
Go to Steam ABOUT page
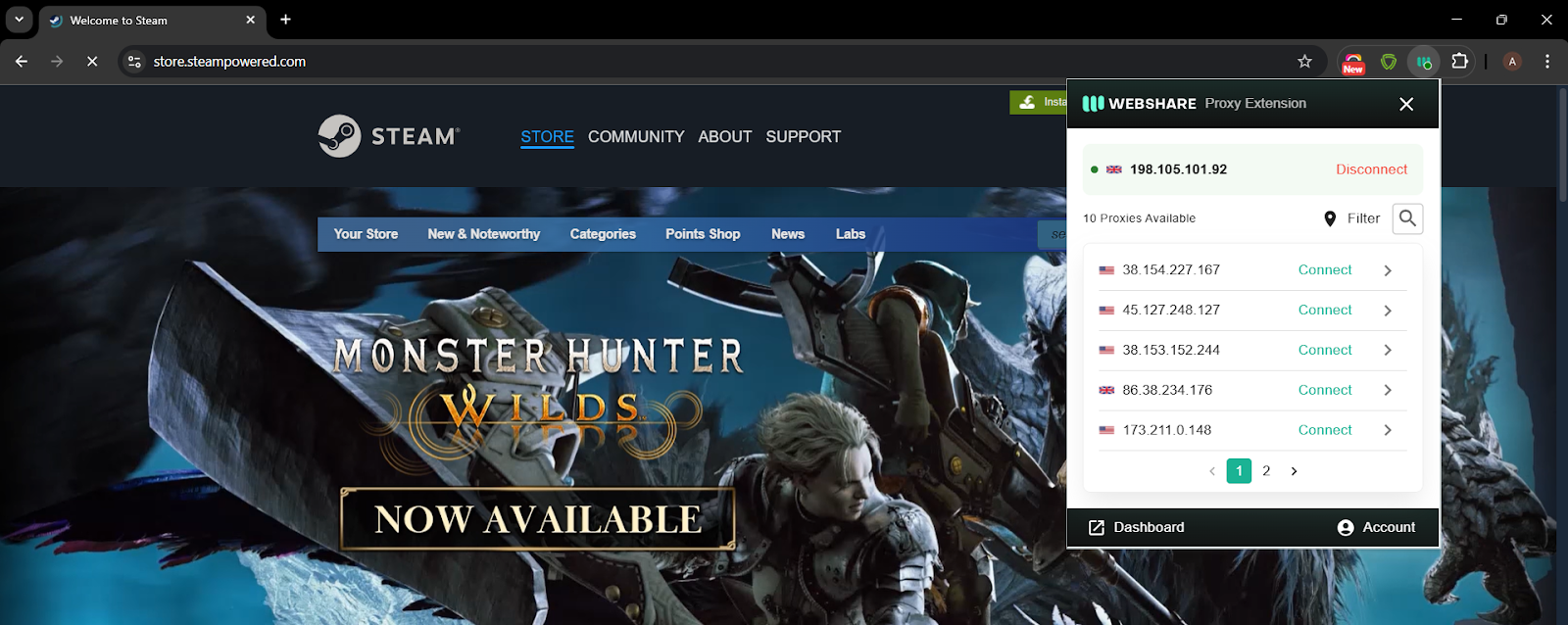725,137
